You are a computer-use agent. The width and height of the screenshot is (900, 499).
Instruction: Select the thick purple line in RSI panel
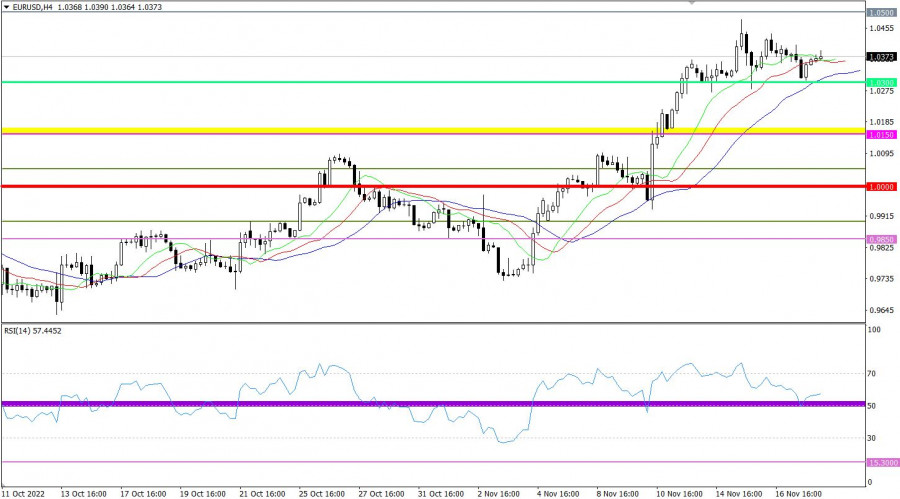click(300, 403)
